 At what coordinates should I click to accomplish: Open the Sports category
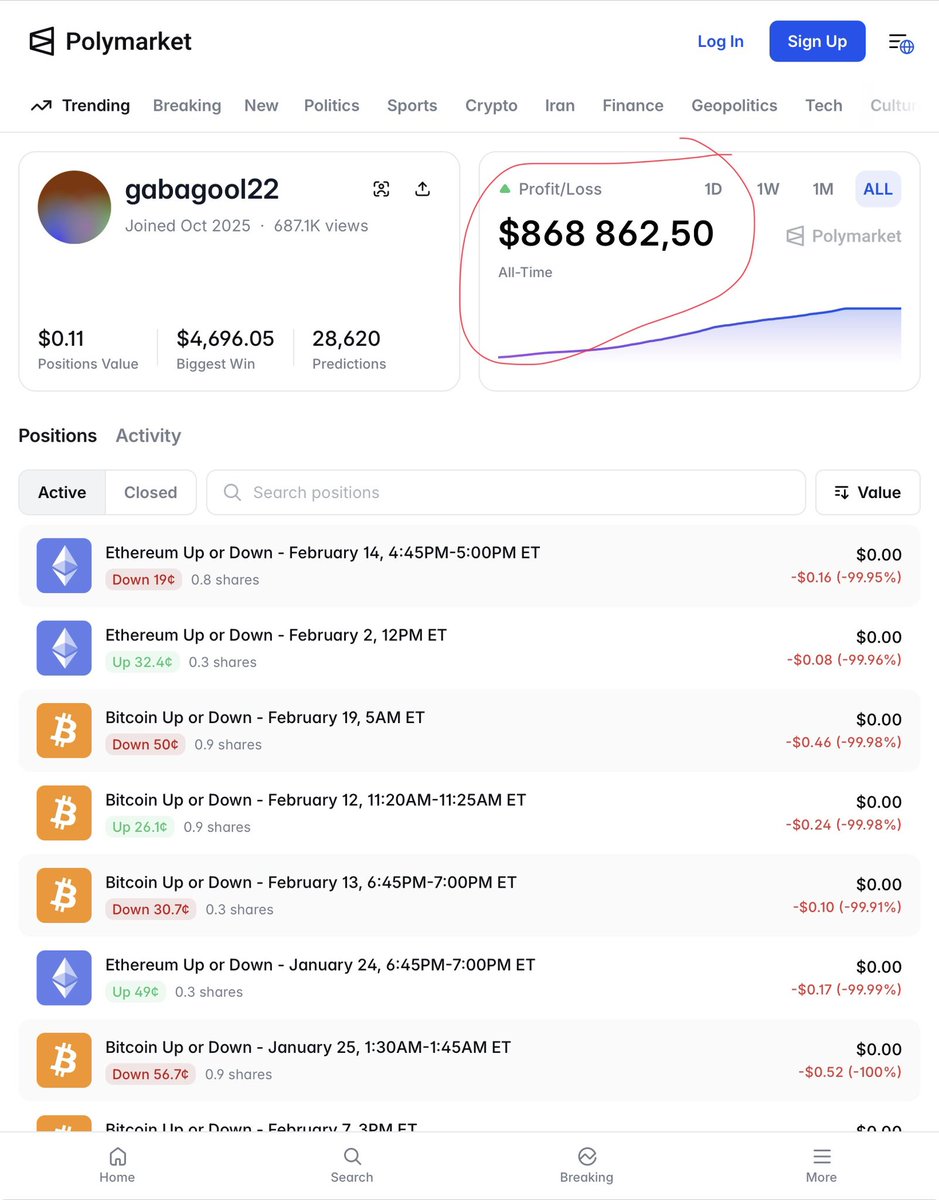(412, 106)
